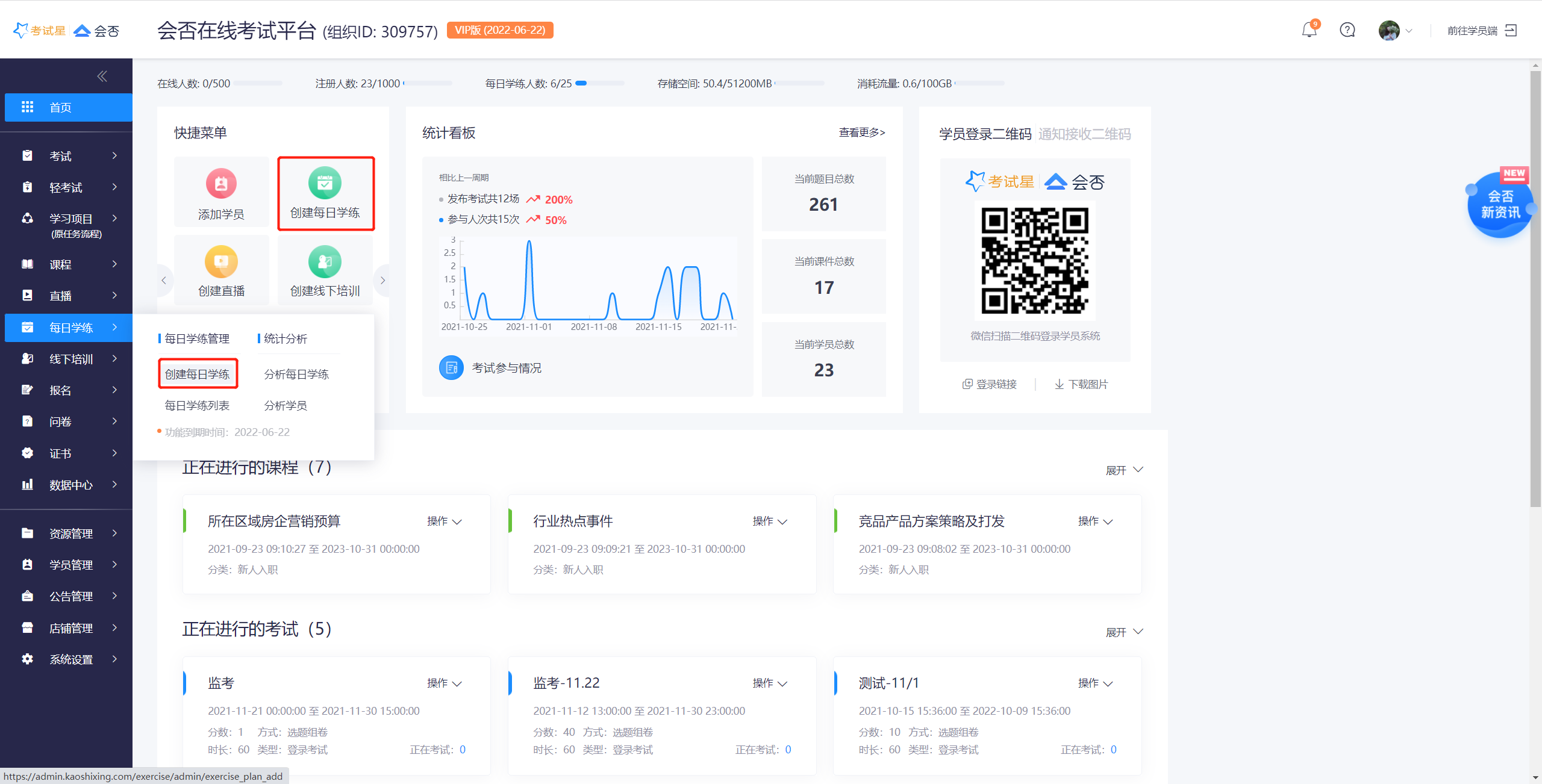Click the 创建线下培训 shortcut icon
This screenshot has width=1542, height=784.
(x=325, y=262)
